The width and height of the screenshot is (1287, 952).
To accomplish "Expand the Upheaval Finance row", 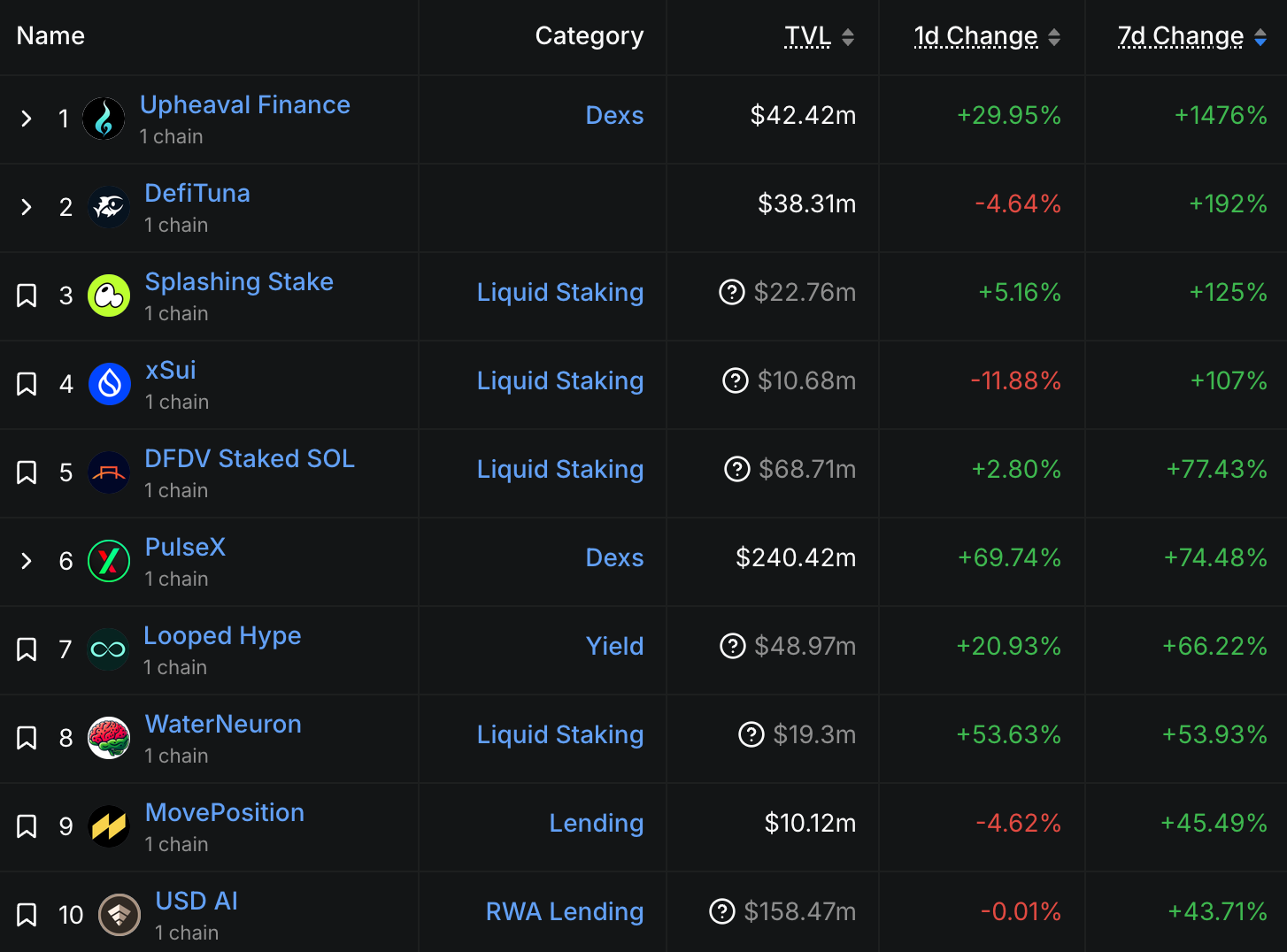I will [27, 119].
